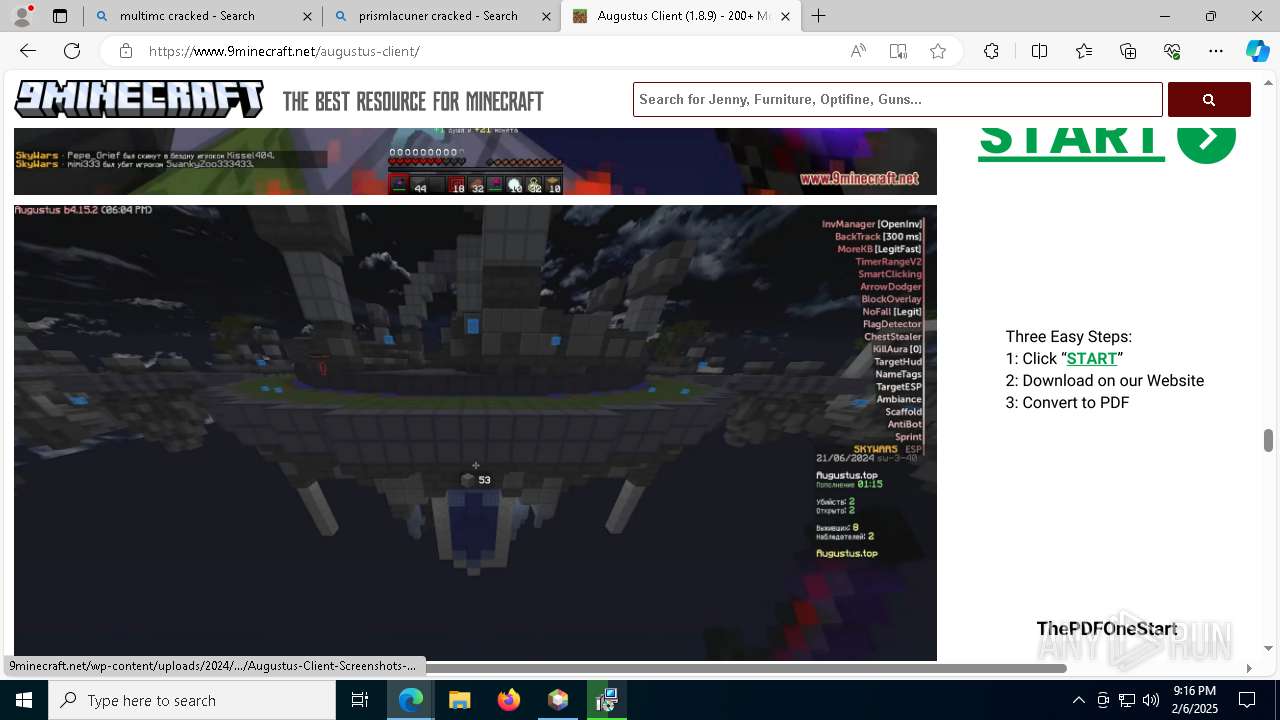The width and height of the screenshot is (1280, 720).
Task: Click the large green START ad text
Action: (x=1071, y=142)
